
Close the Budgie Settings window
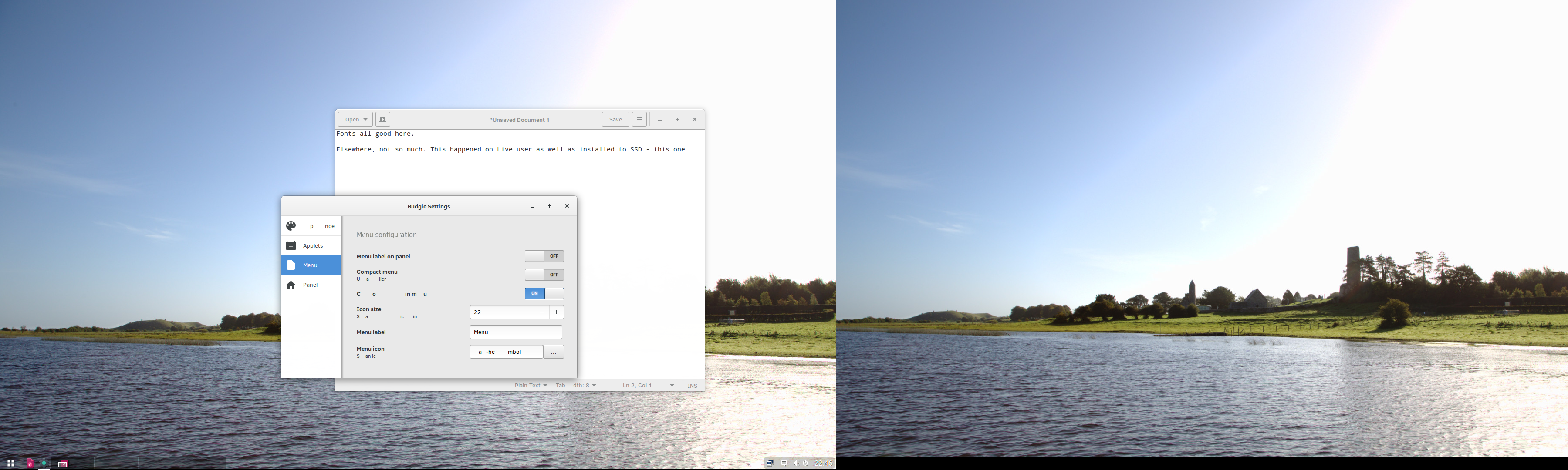click(x=567, y=206)
